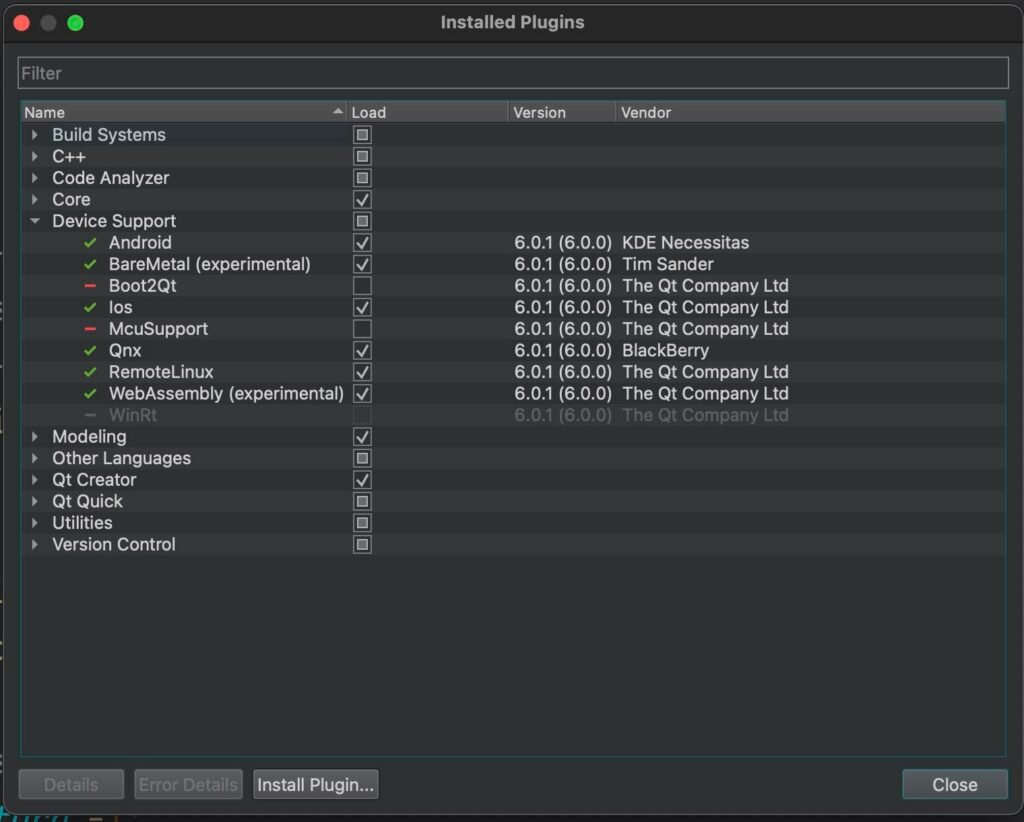Screen dimensions: 1024x822
Task: Uncheck the Qt Creator load checkbox
Action: pyautogui.click(x=362, y=480)
